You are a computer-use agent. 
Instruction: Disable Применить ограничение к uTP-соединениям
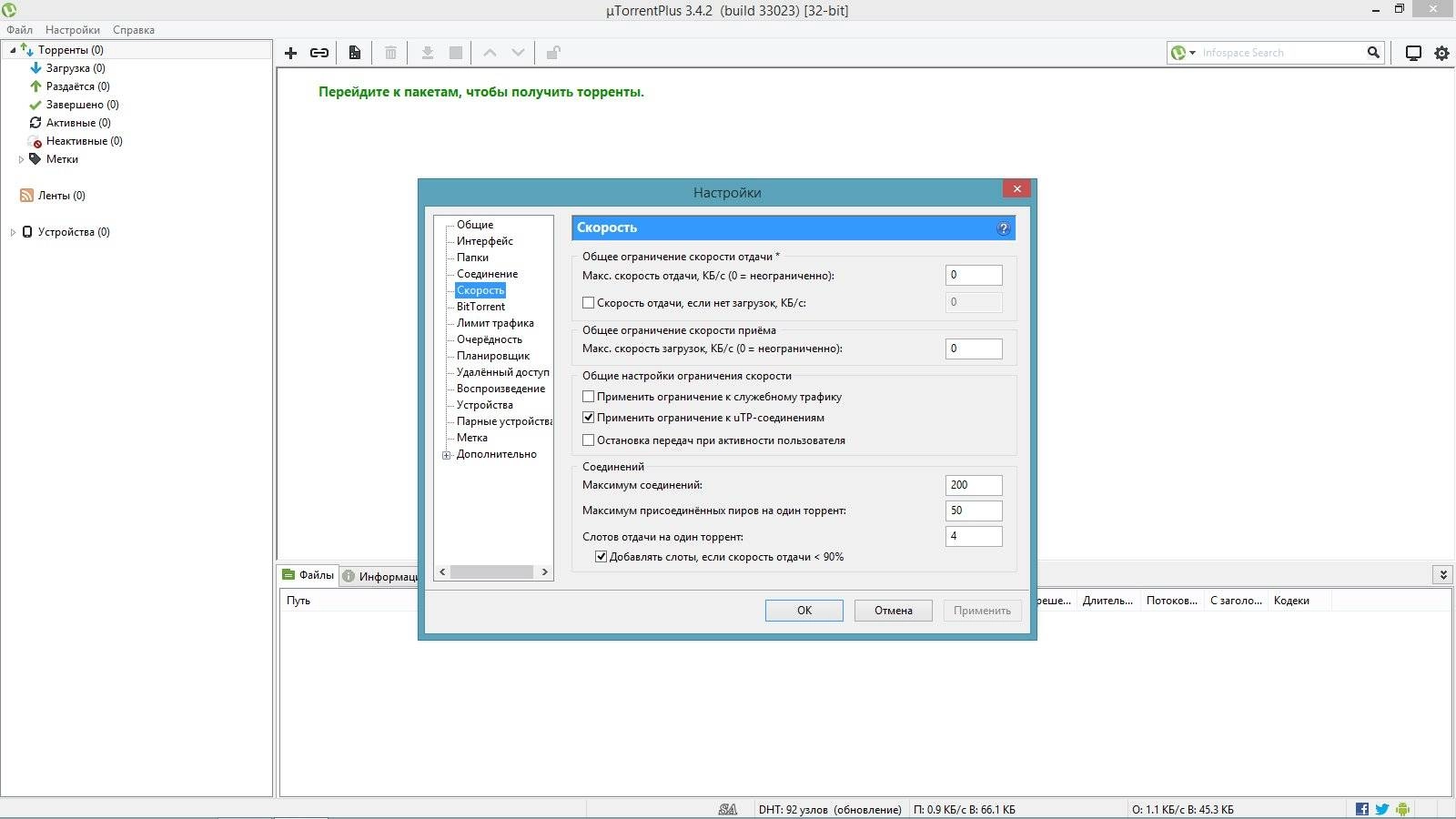point(588,418)
